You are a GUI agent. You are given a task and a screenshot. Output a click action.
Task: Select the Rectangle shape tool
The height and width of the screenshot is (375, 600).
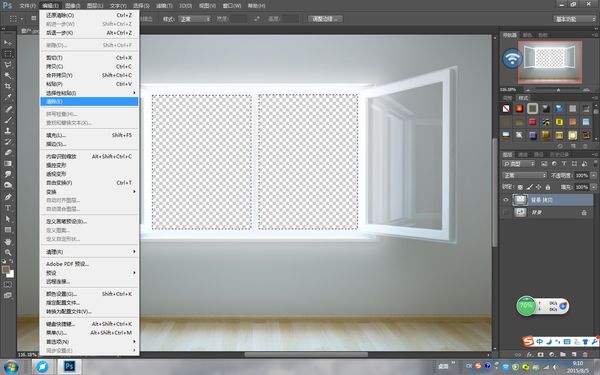click(x=8, y=230)
